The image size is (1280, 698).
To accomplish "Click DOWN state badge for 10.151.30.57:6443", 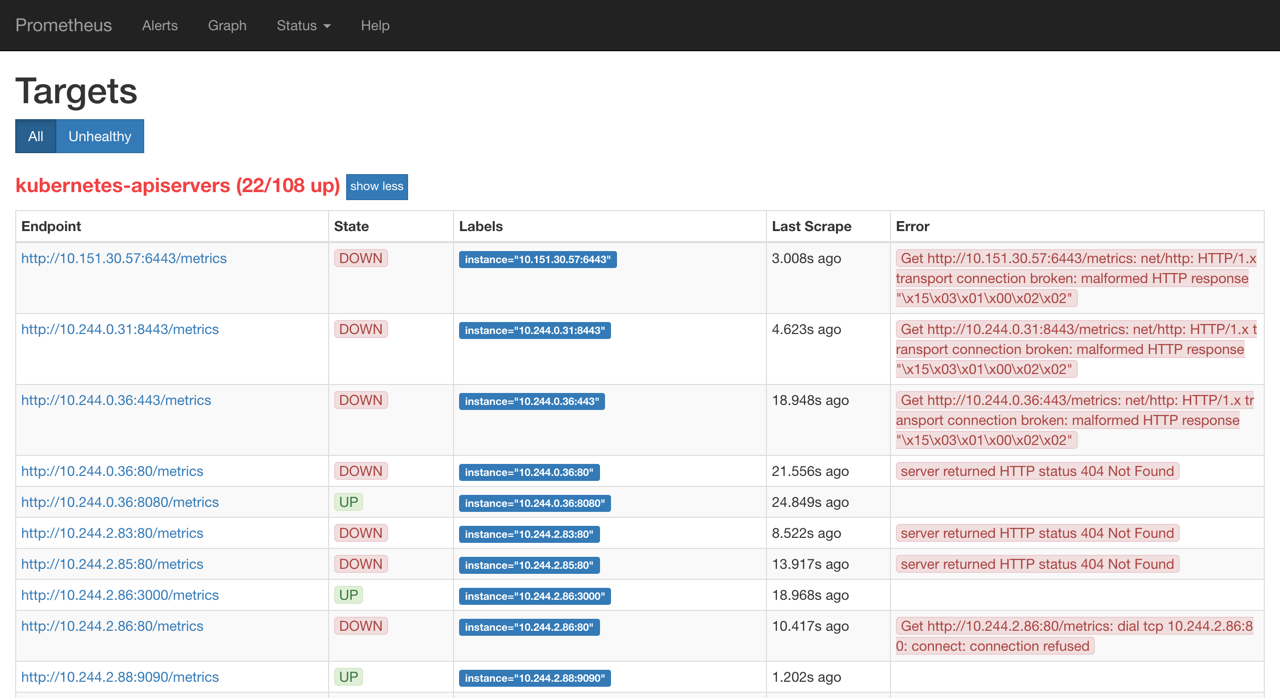I will [x=360, y=258].
